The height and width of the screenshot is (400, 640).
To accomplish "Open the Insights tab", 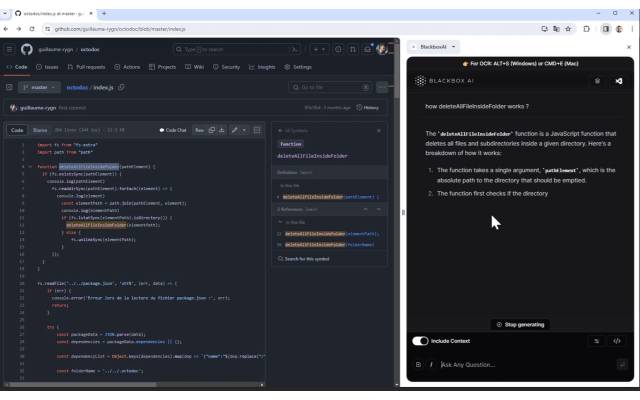I will tap(262, 67).
